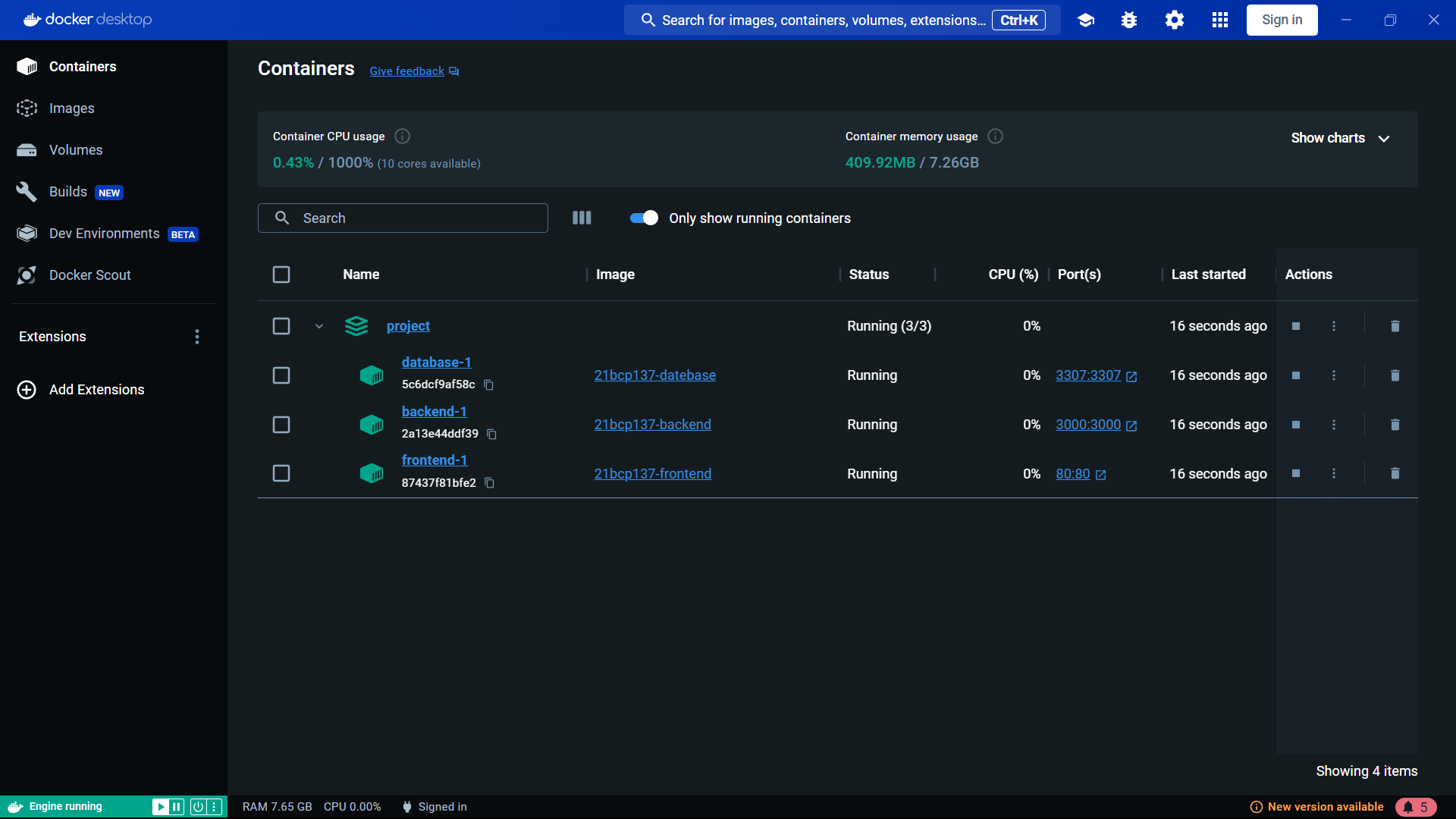Toggle Only show running containers switch

[x=644, y=218]
